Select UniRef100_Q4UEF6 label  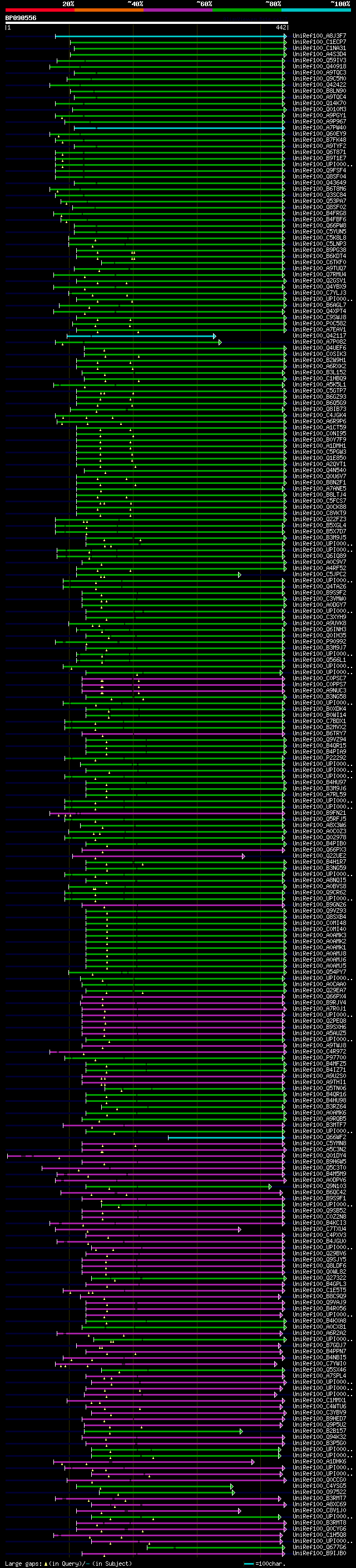(x=319, y=348)
